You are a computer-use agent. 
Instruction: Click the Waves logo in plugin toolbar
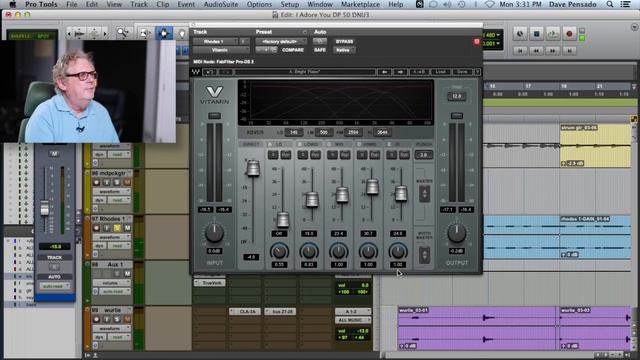tap(196, 72)
